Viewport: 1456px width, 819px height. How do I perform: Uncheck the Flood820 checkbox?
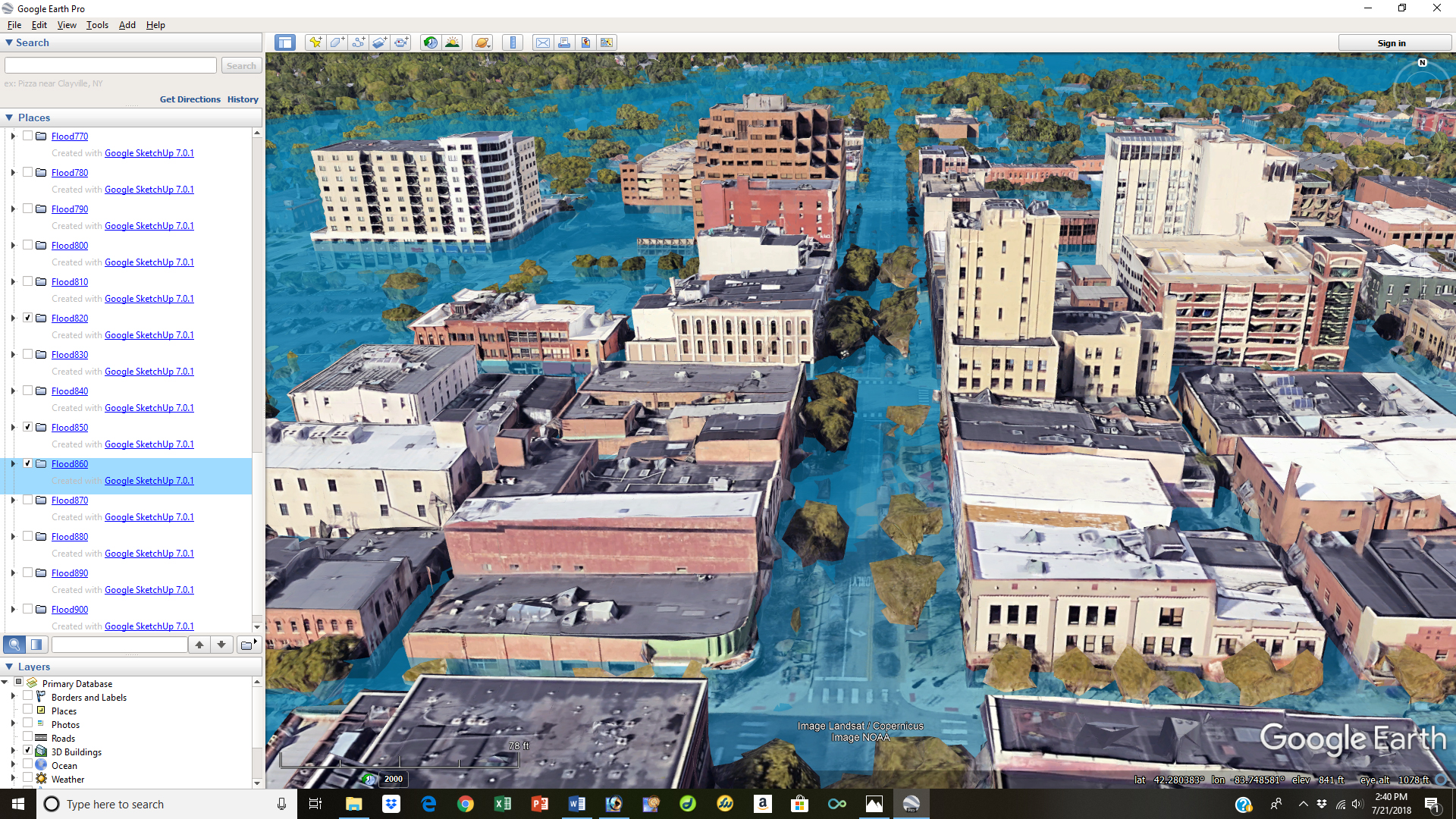click(27, 318)
